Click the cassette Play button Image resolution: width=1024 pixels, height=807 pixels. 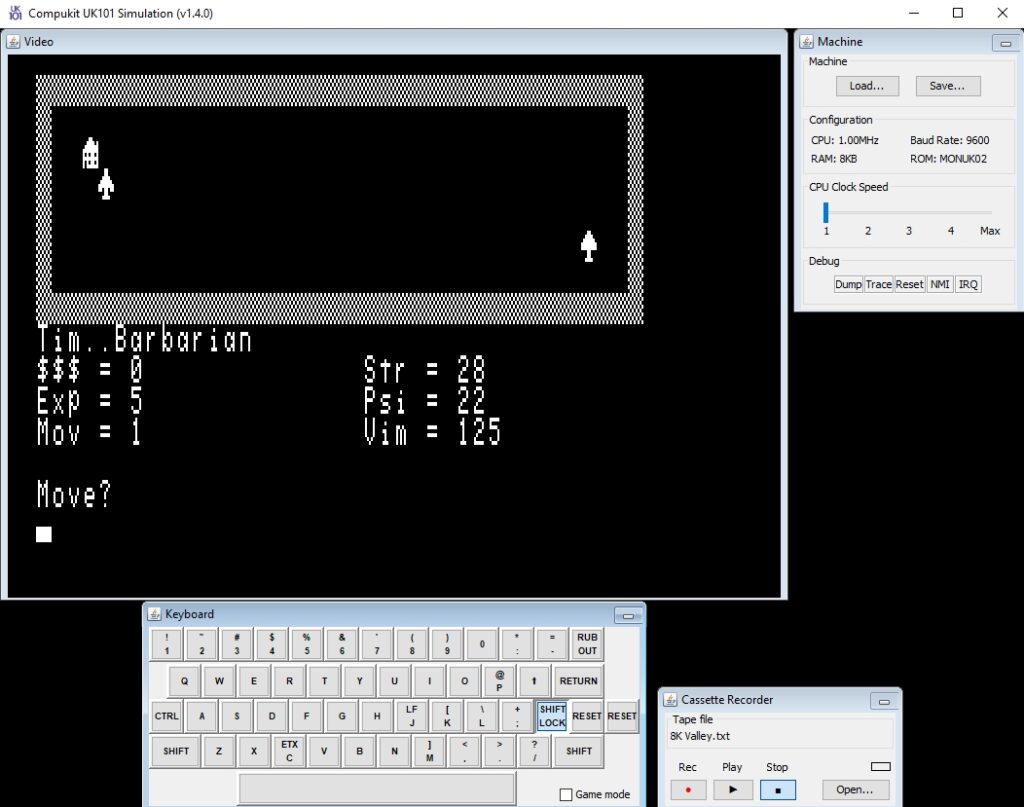tap(732, 789)
